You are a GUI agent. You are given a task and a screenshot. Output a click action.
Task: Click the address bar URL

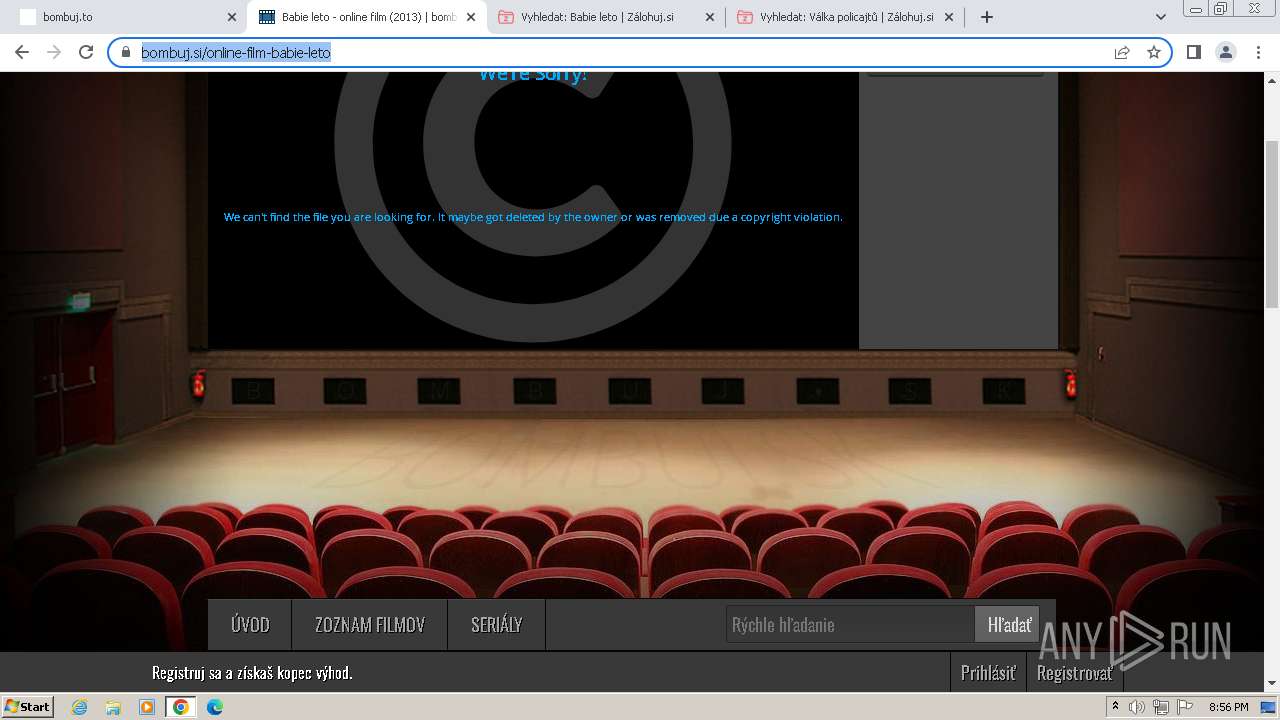[x=236, y=52]
